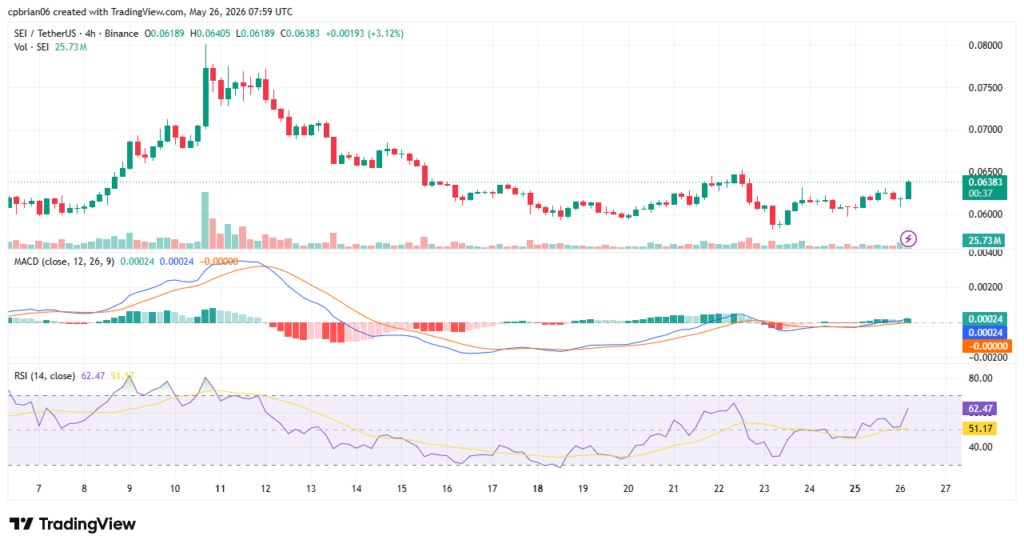Viewport: 1024px width, 548px height.
Task: Click date 14 on the time axis
Action: tap(357, 488)
